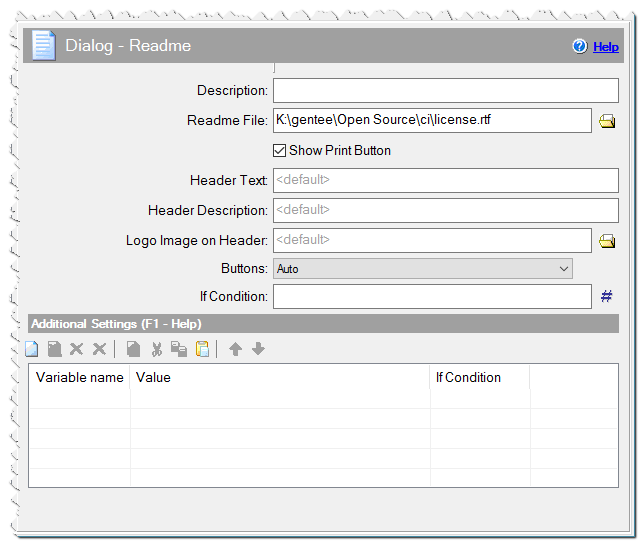The height and width of the screenshot is (541, 639).
Task: Click the duplicate page icon left of the scissors
Action: (x=133, y=349)
